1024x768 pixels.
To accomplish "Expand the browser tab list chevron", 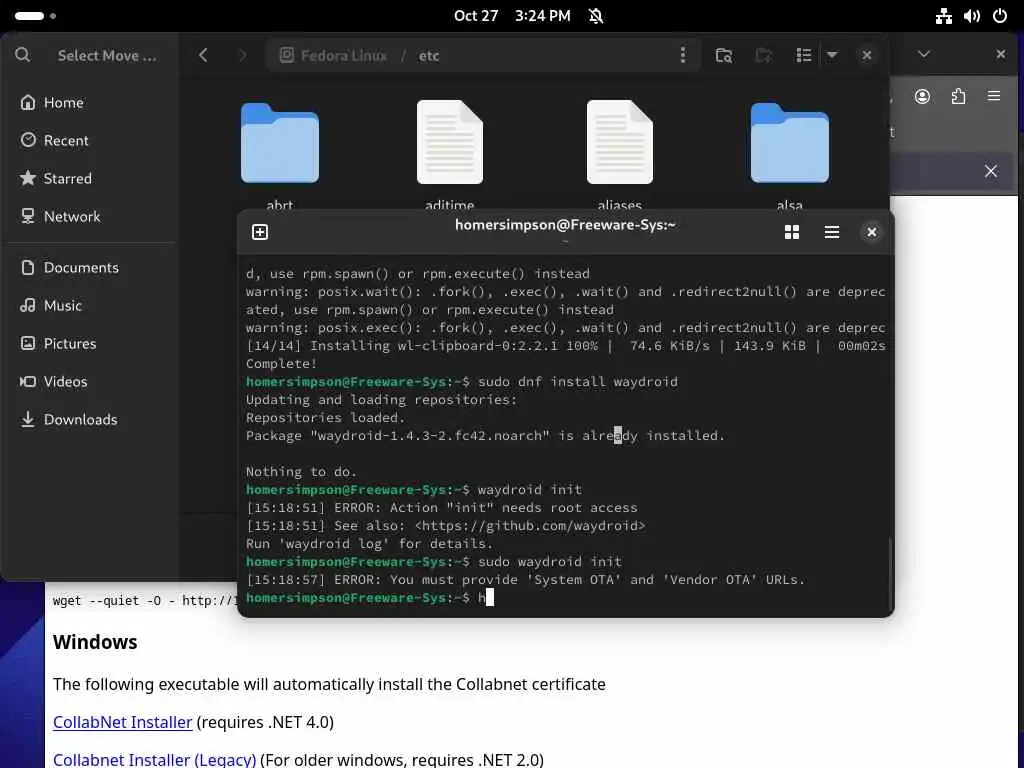I will click(x=923, y=54).
